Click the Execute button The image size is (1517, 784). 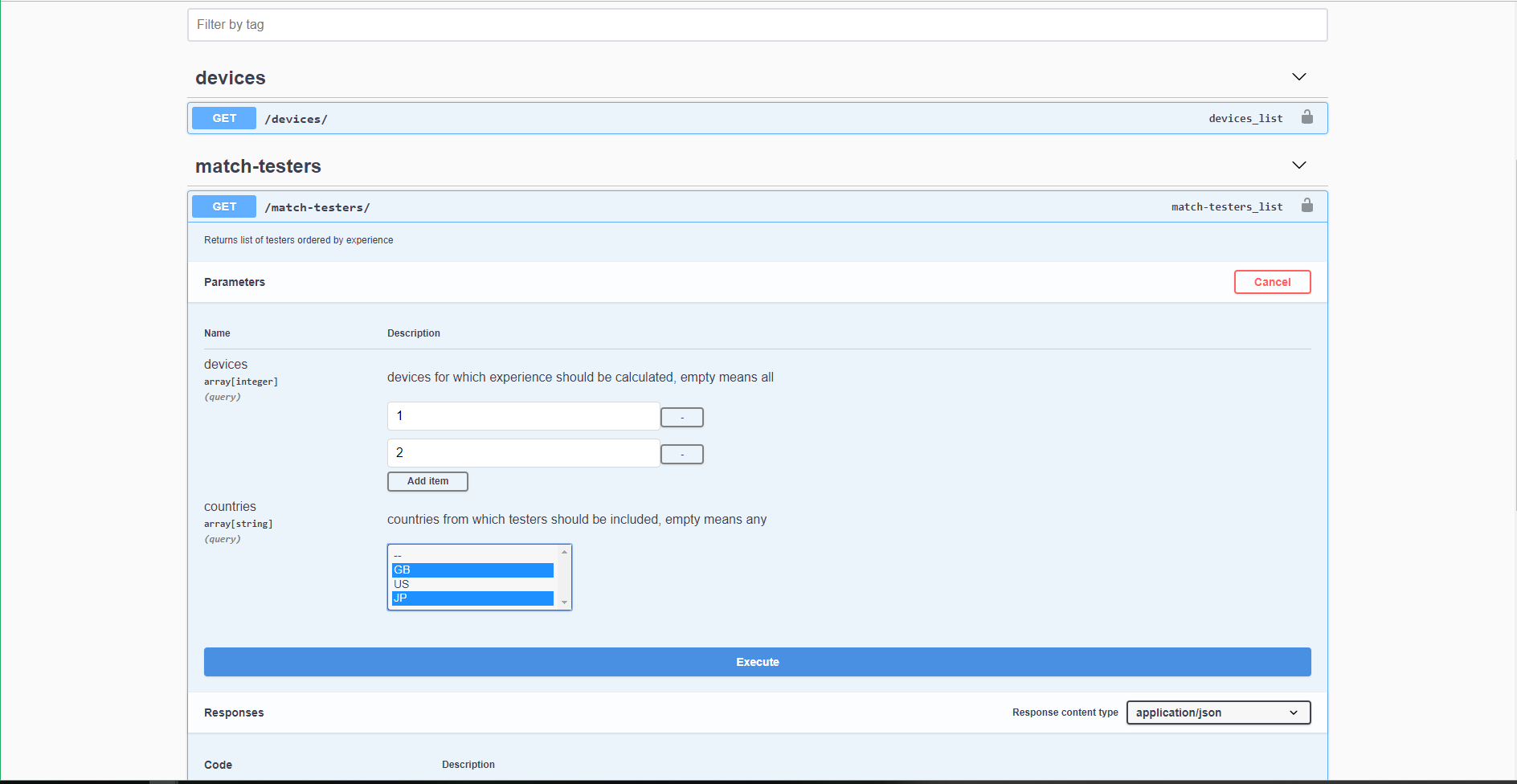coord(757,662)
